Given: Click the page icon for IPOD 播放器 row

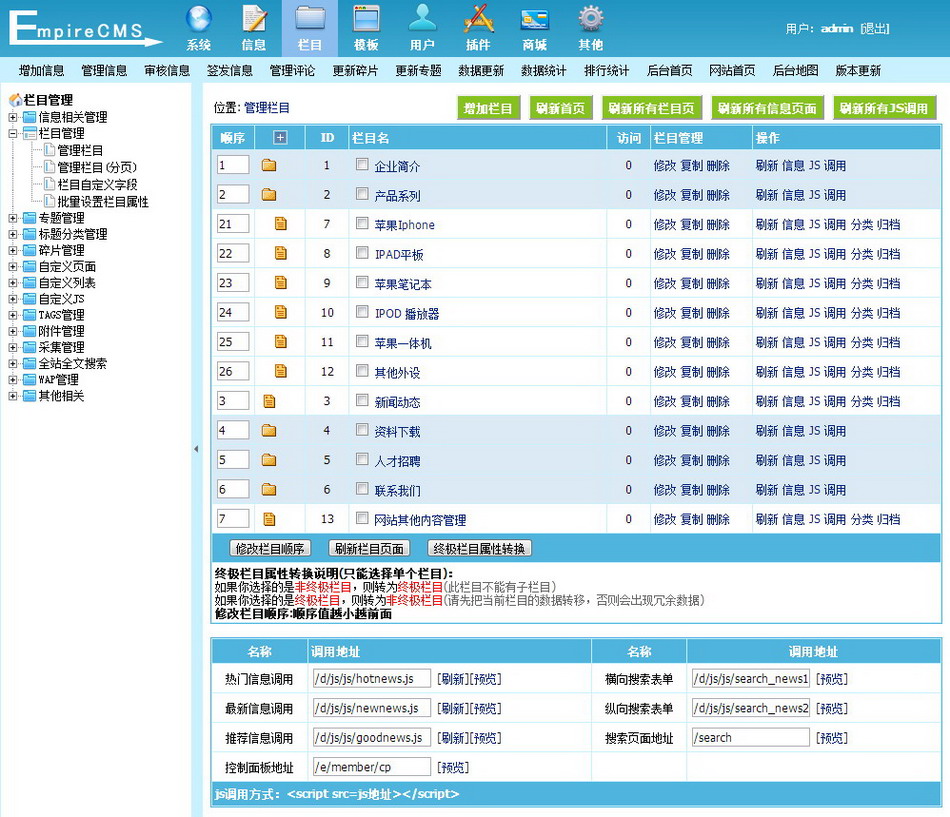Looking at the screenshot, I should pyautogui.click(x=281, y=312).
